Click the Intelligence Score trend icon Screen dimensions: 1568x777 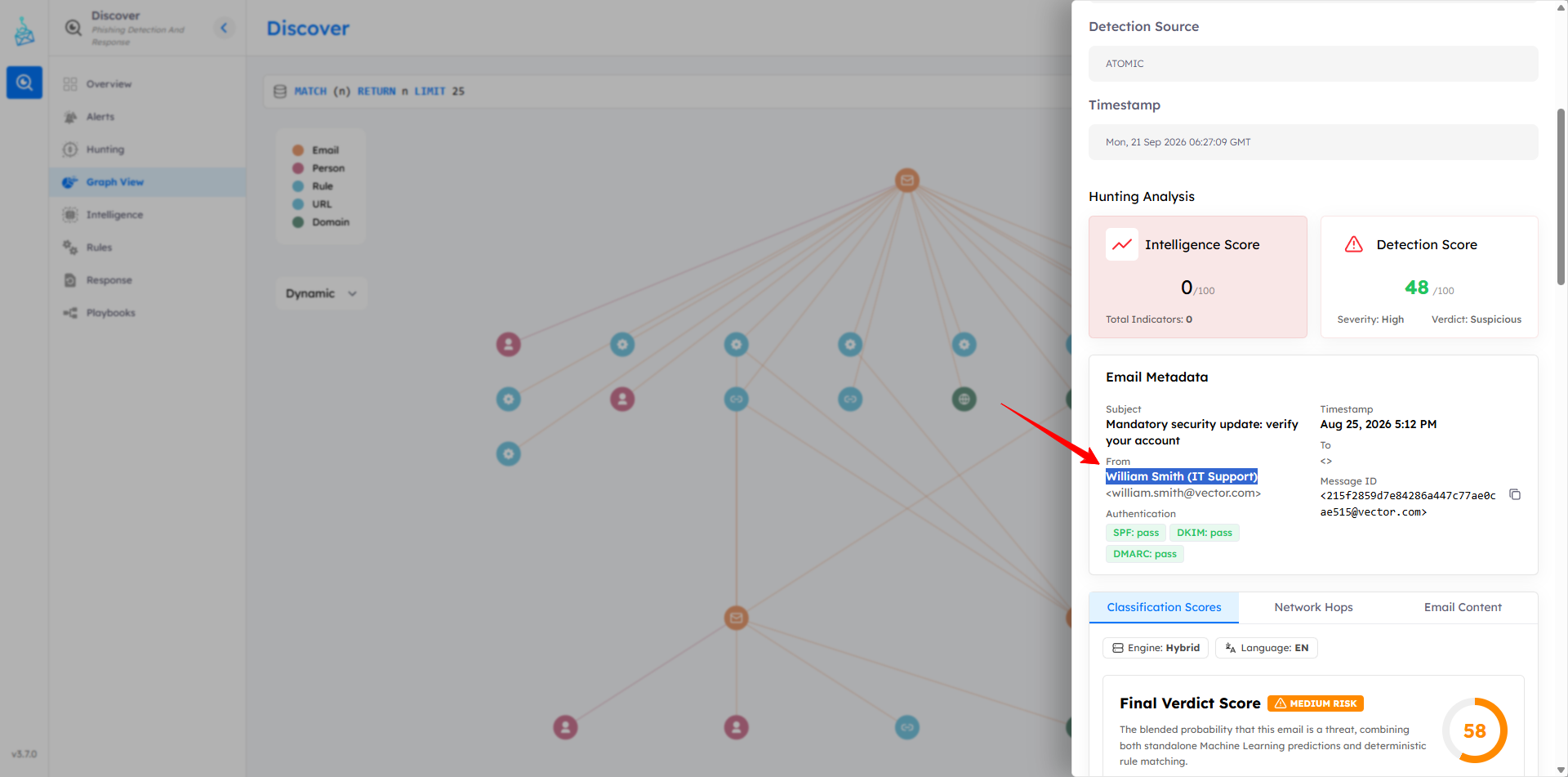point(1122,244)
